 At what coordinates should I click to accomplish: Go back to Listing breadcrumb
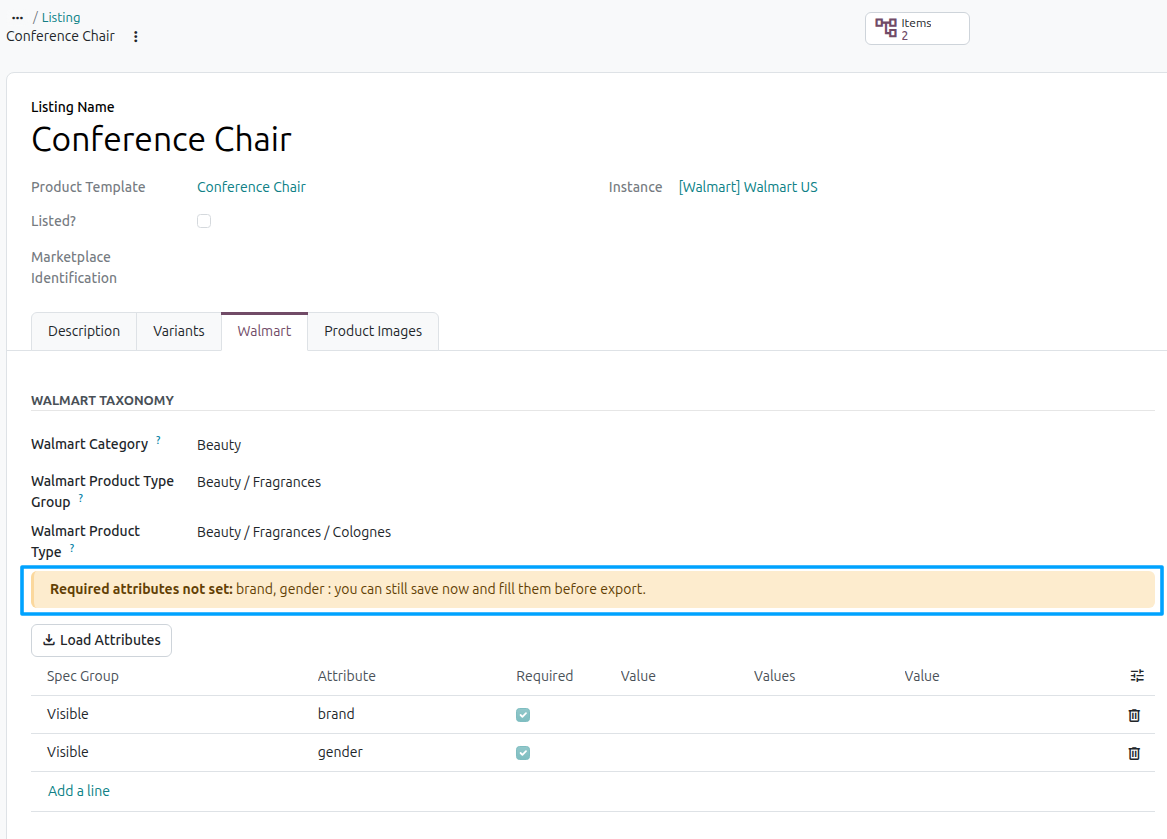coord(61,17)
